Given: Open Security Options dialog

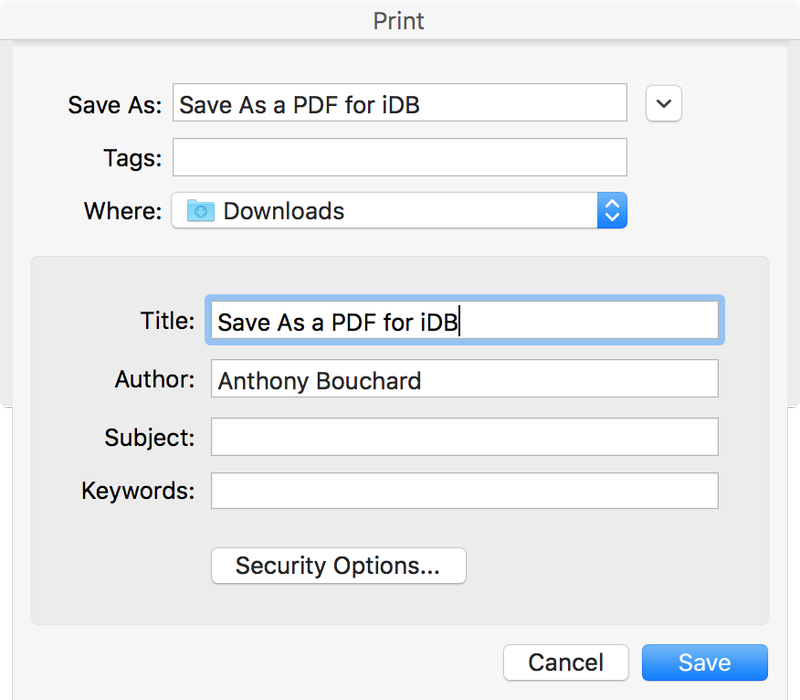Looking at the screenshot, I should tap(338, 565).
